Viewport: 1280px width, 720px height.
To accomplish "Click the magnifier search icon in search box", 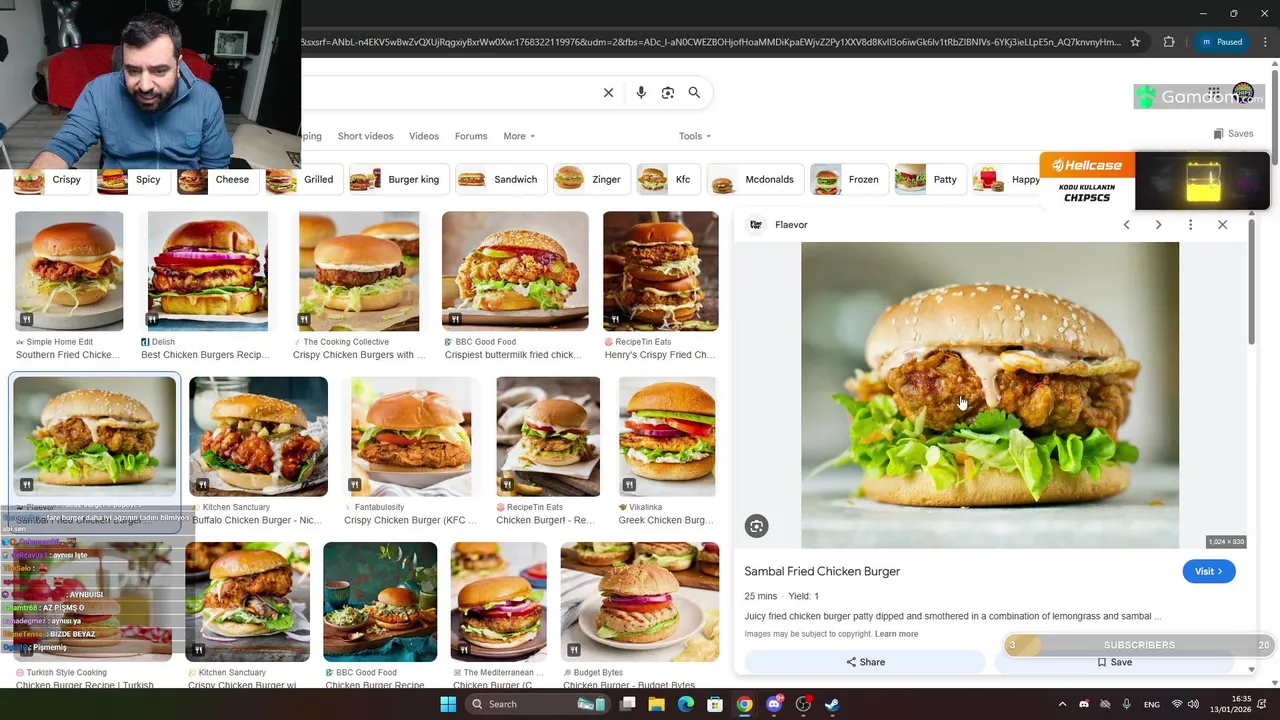I will [694, 93].
